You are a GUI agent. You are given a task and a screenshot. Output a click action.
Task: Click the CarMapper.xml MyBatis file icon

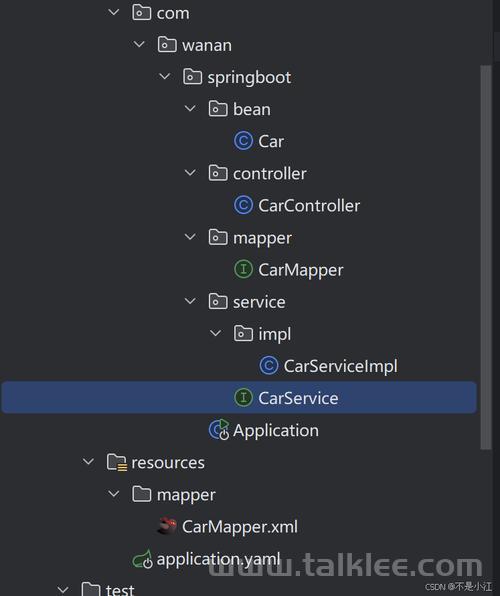pos(167,526)
